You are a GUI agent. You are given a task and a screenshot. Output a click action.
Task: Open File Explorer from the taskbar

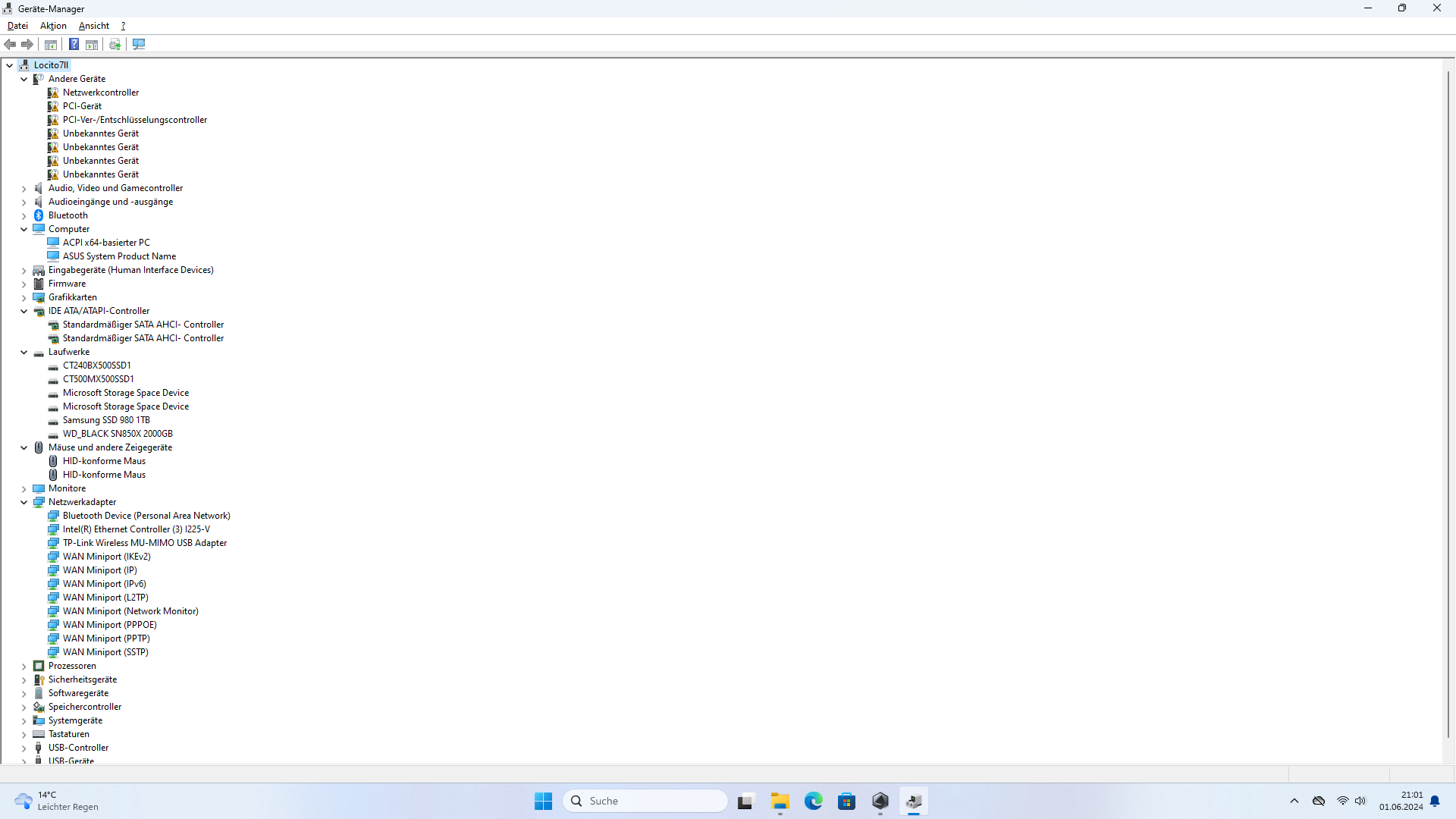click(780, 801)
